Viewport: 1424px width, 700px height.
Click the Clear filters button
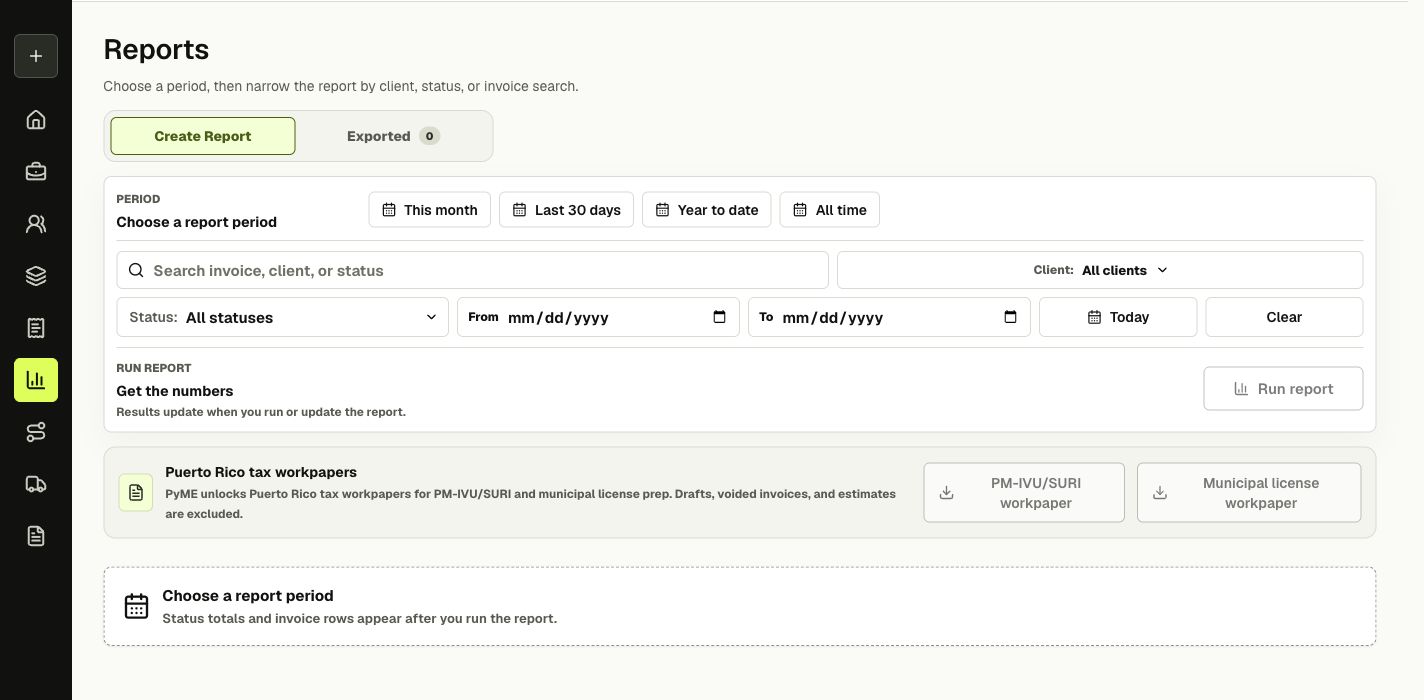click(x=1284, y=317)
